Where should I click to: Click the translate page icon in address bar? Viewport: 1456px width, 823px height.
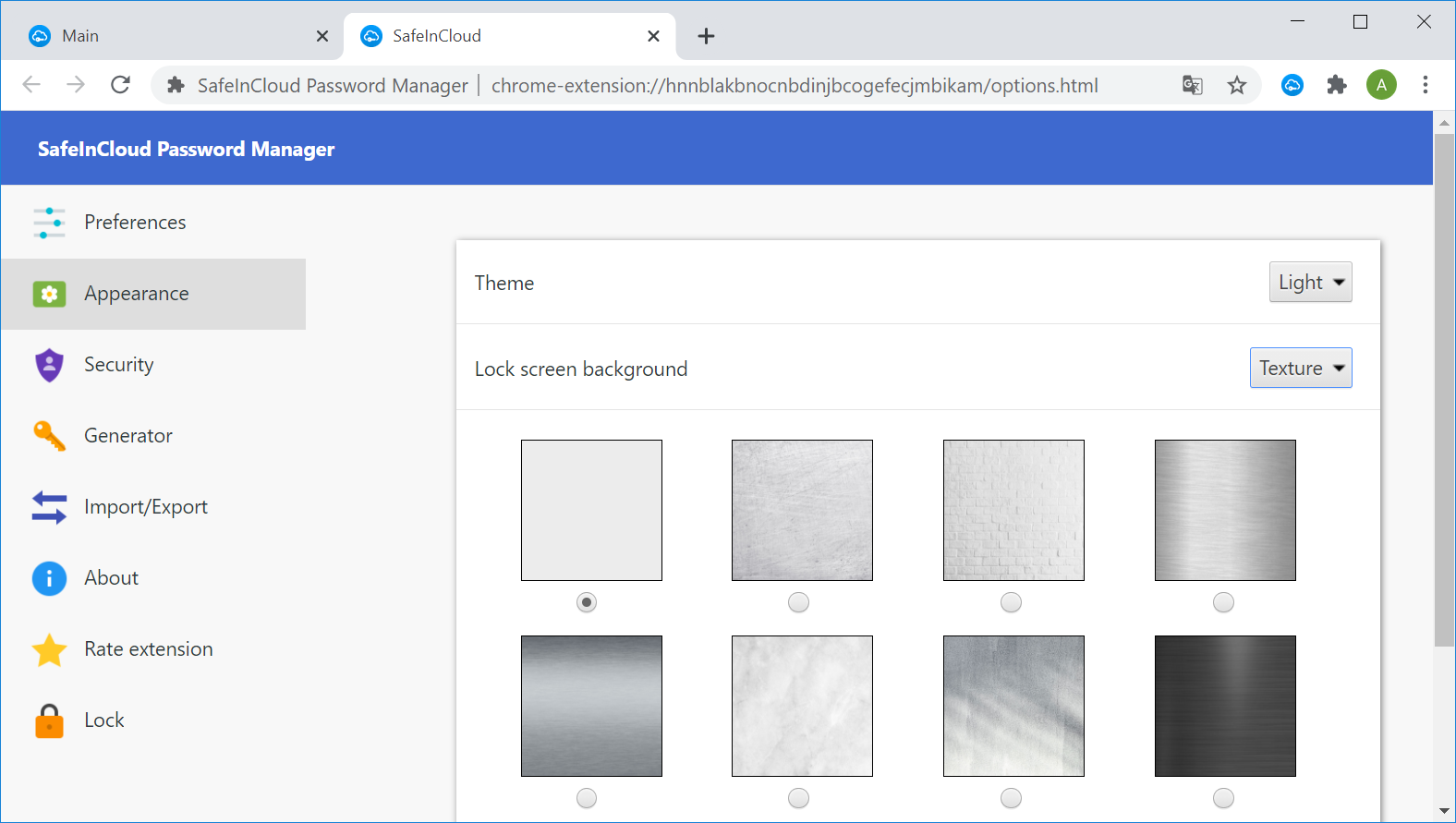(1193, 85)
